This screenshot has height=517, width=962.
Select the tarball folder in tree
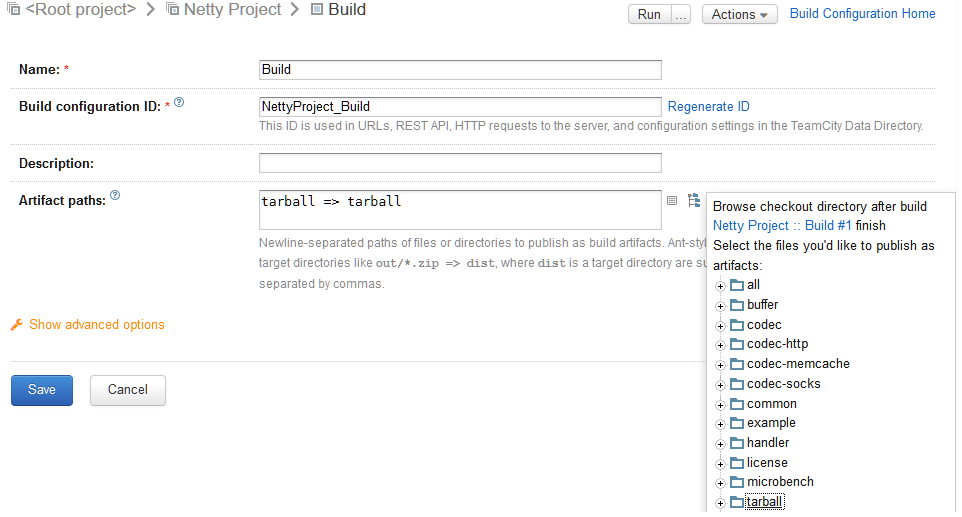tap(764, 502)
